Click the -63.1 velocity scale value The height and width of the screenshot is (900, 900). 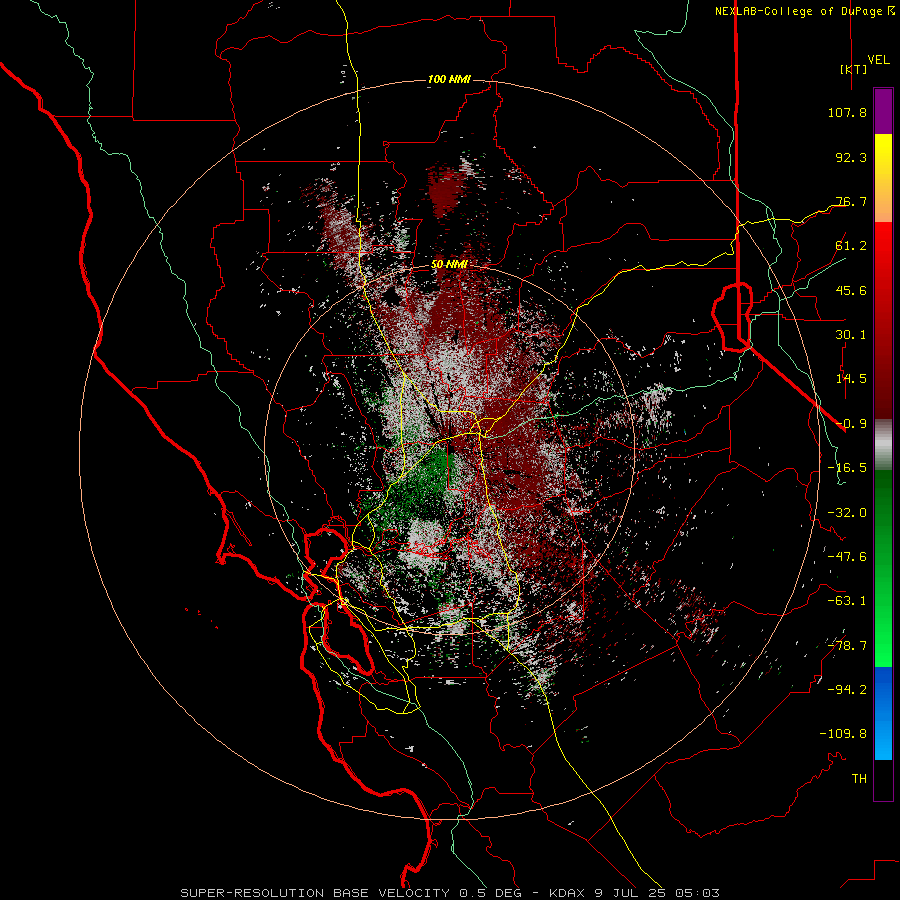[847, 601]
